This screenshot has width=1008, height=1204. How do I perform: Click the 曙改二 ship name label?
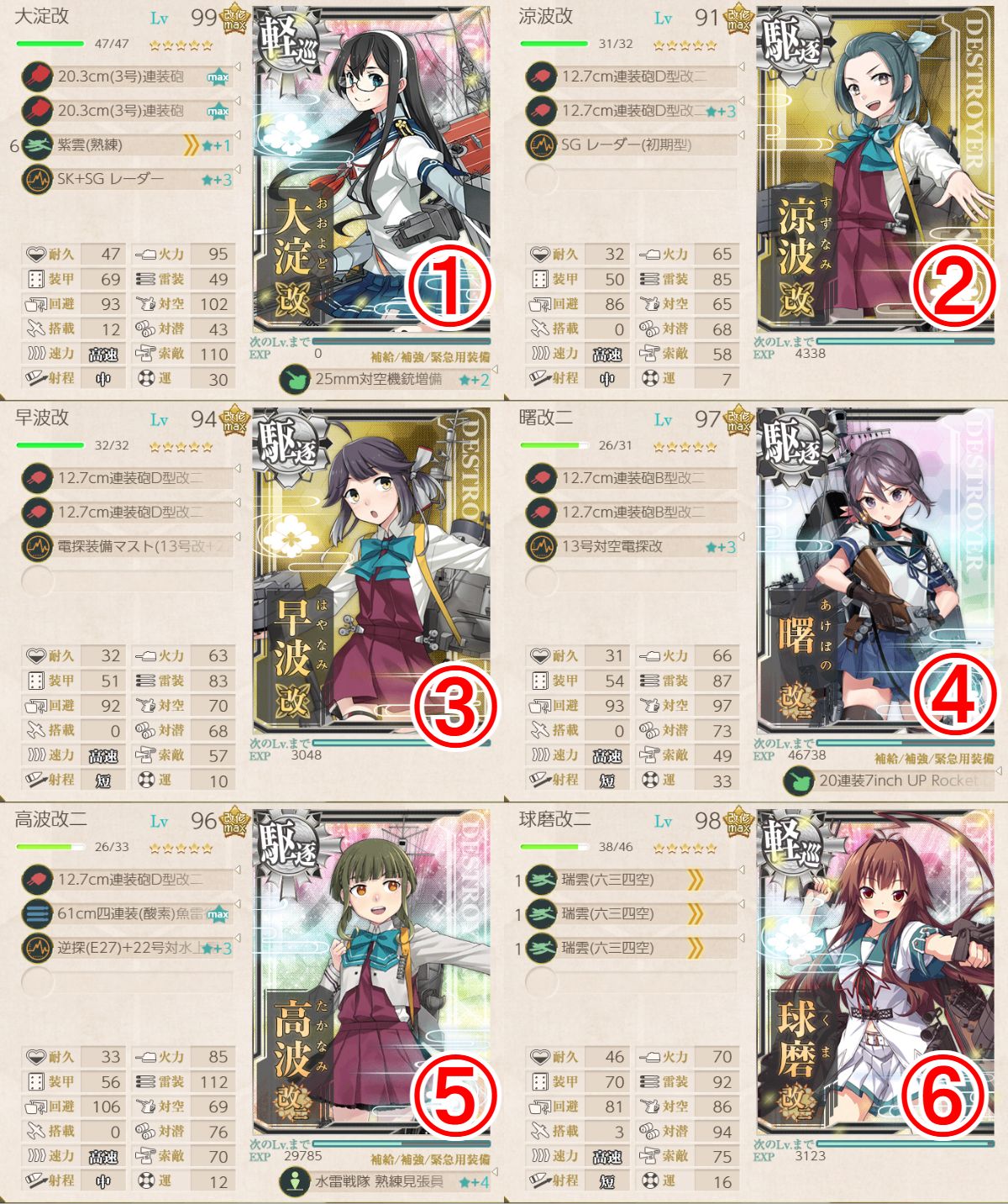(546, 418)
